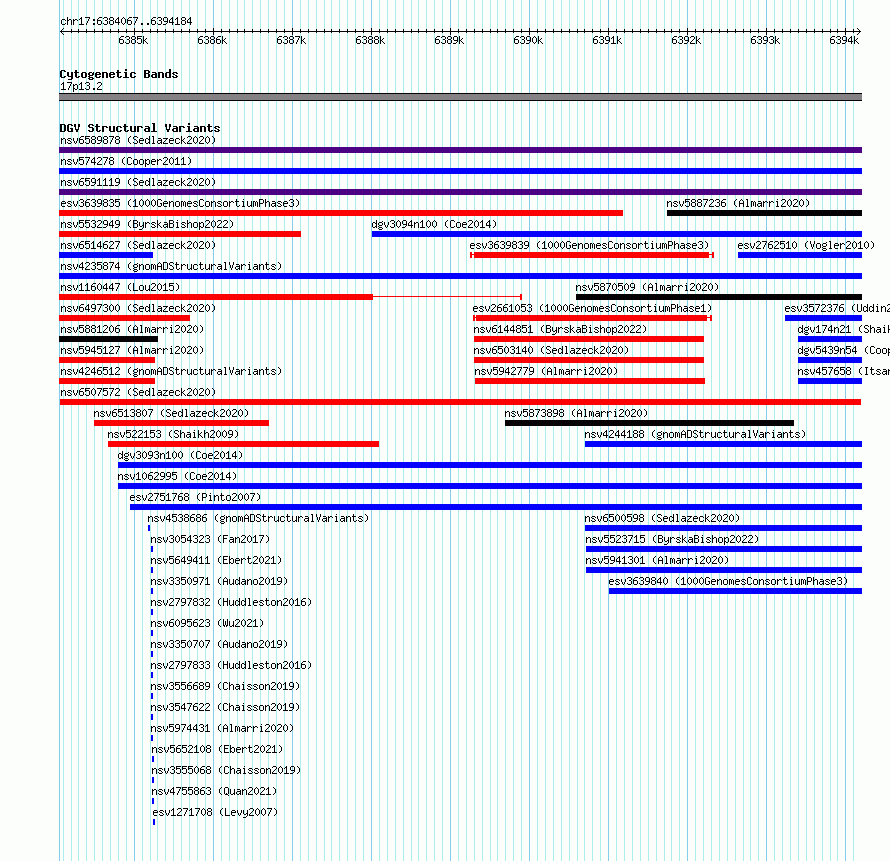
Task: Click nsv5945127 (Almarri2020) label
Action: [x=132, y=350]
